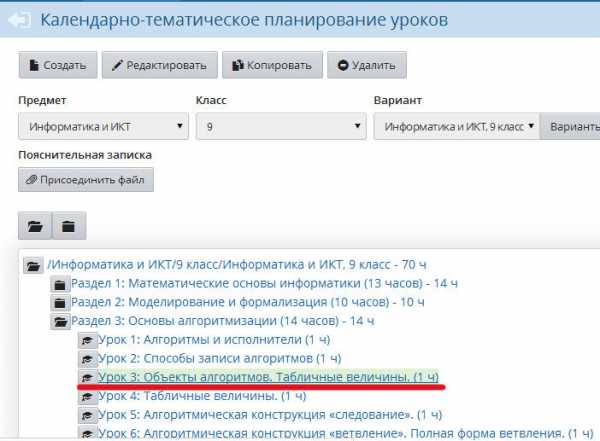Collapse root folder icon of Информатика и ИКТ tree
The width and height of the screenshot is (600, 441).
33,265
